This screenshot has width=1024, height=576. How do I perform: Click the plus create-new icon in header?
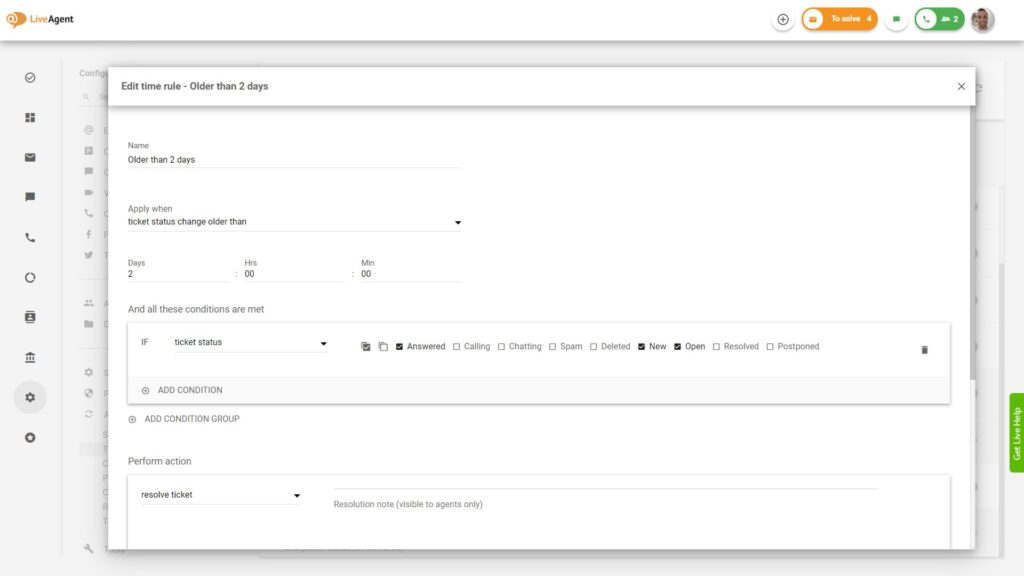[783, 19]
